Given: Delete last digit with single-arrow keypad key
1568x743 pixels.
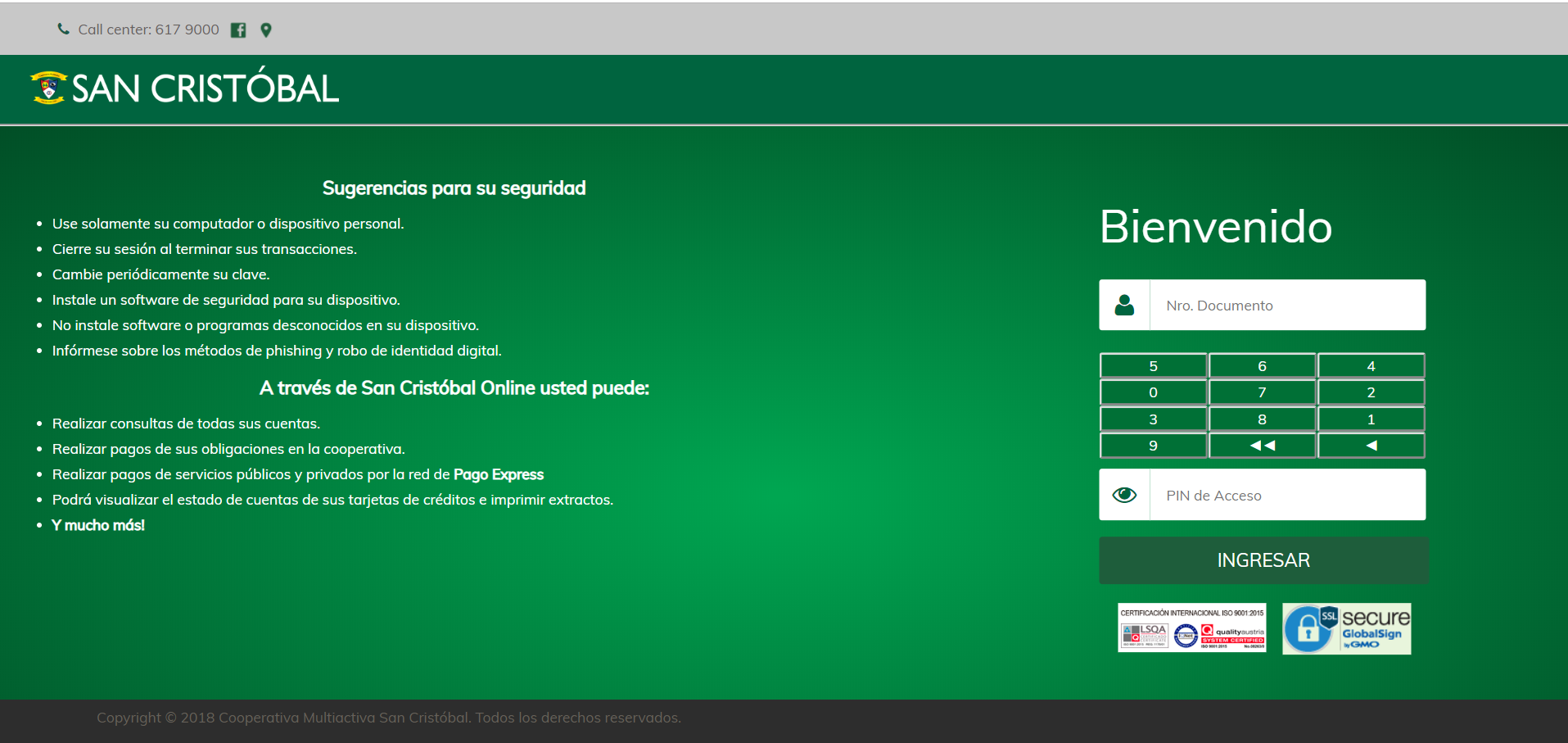Looking at the screenshot, I should [x=1371, y=446].
